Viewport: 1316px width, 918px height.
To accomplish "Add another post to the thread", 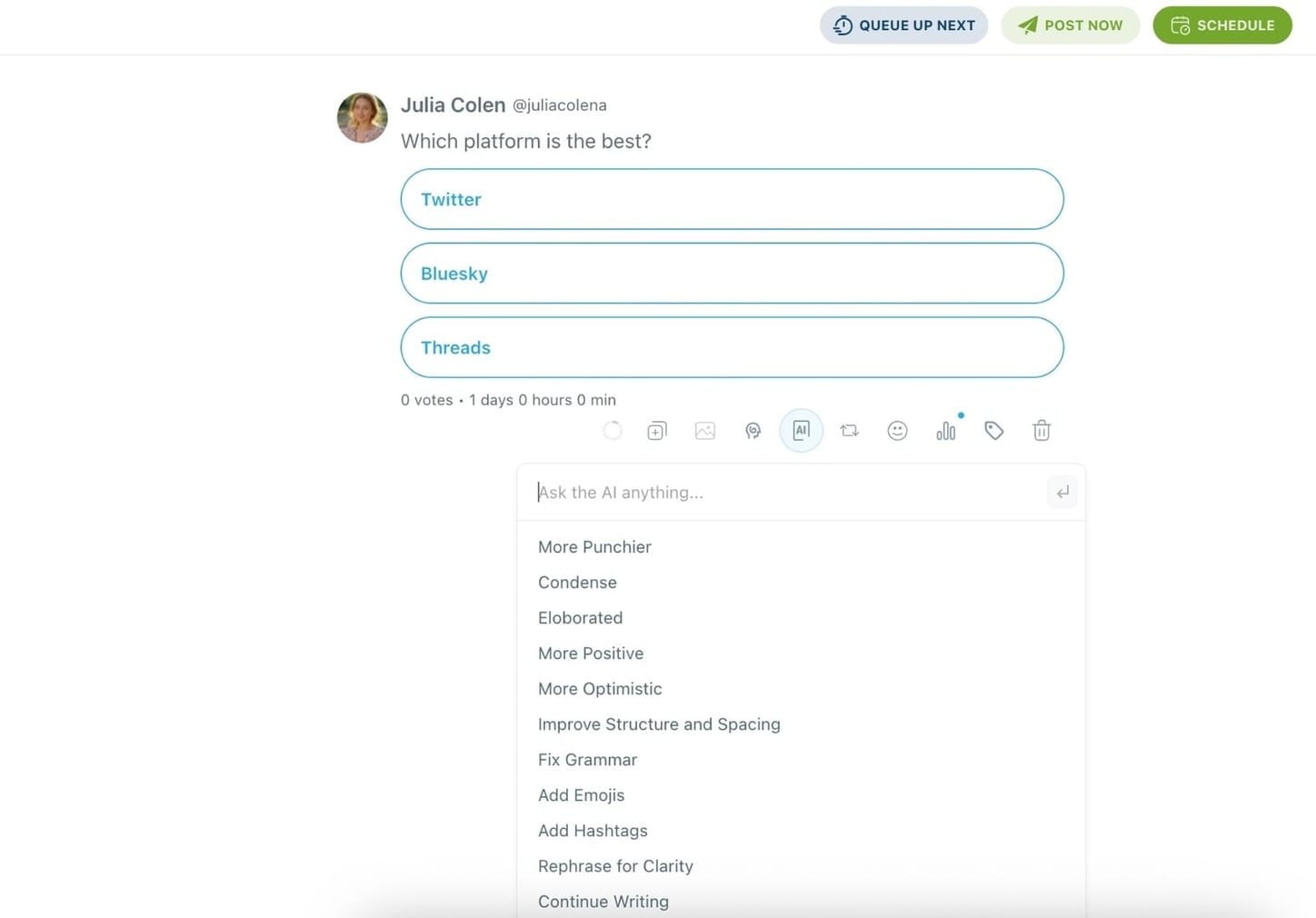I will click(656, 430).
